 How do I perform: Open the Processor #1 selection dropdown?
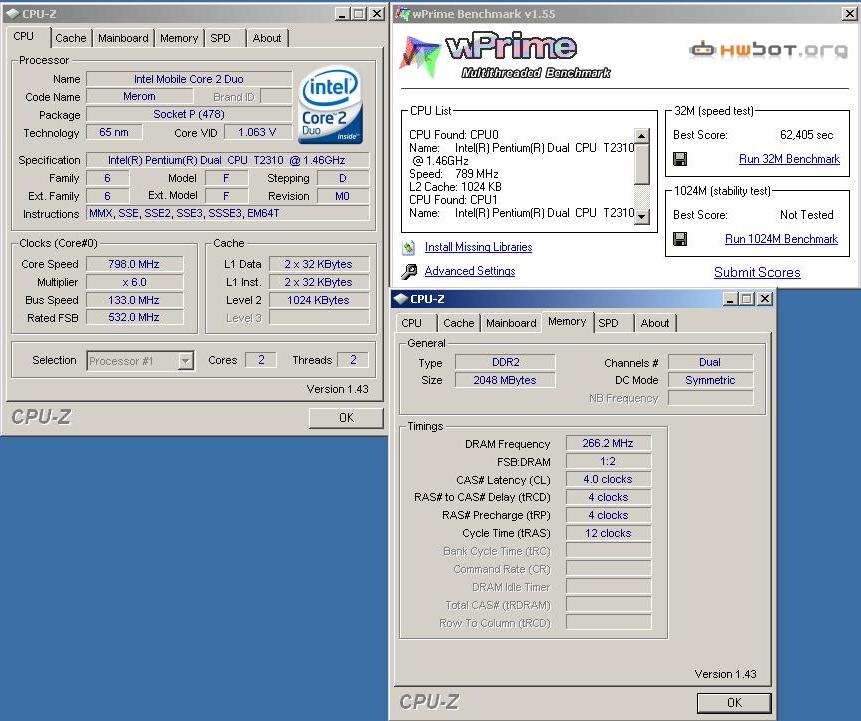pos(186,361)
